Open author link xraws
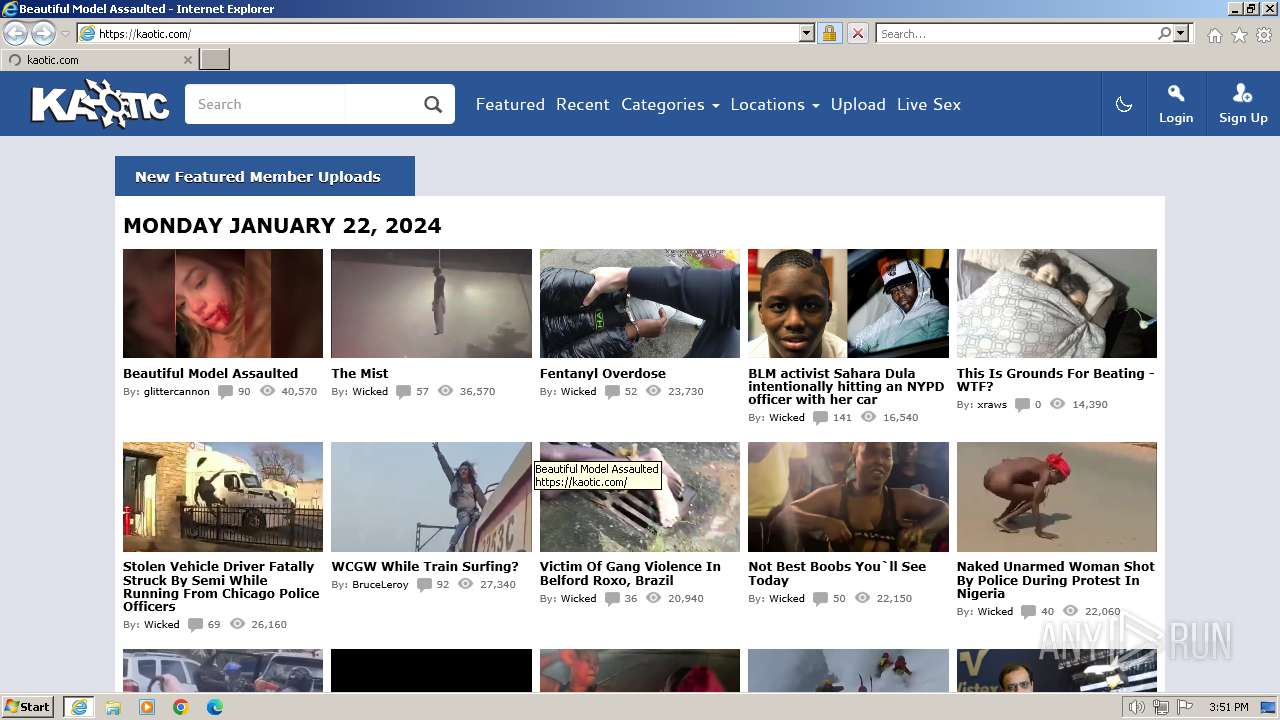The image size is (1280, 720). click(992, 405)
